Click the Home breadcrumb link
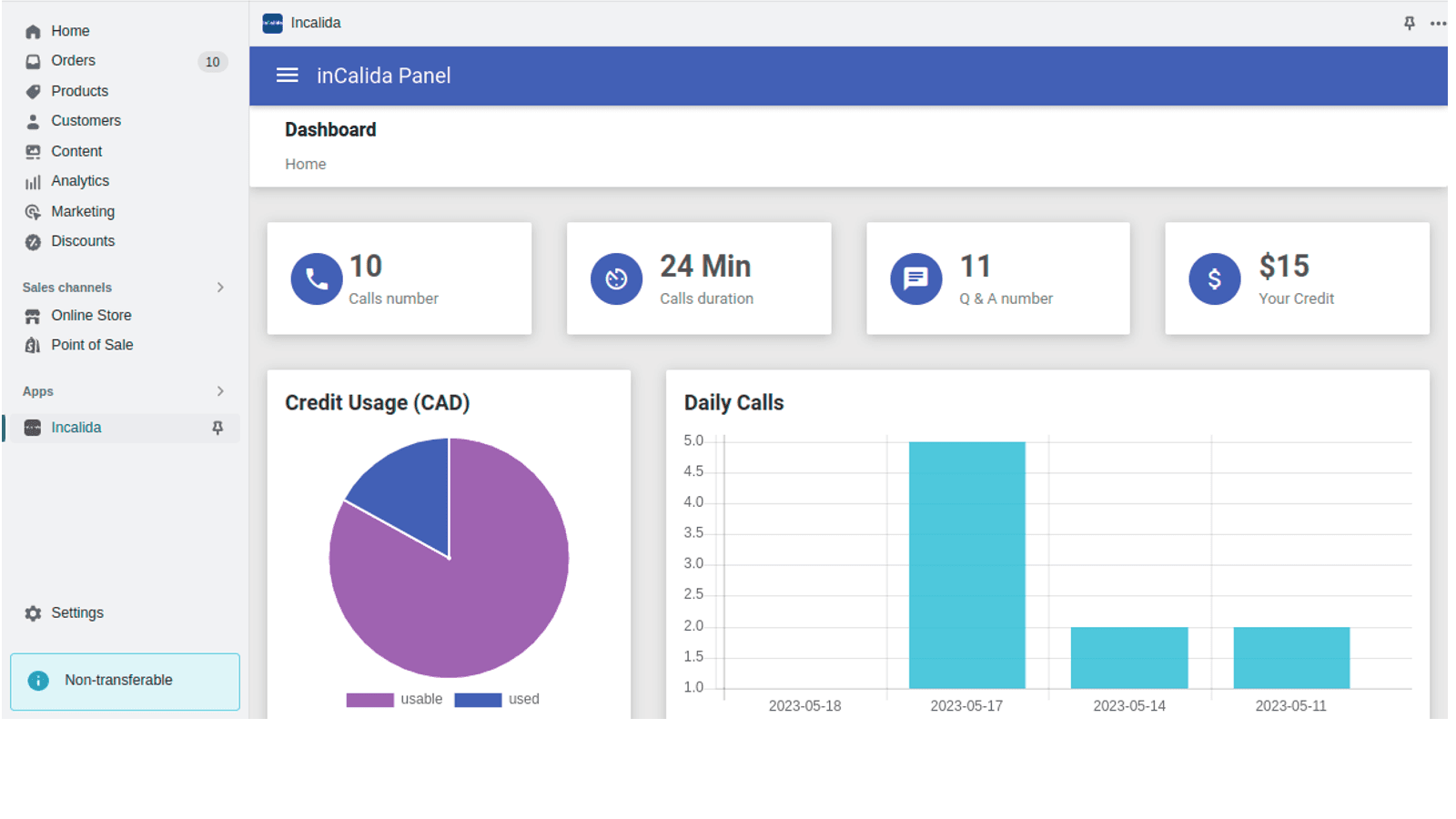The image size is (1456, 819). [x=305, y=164]
